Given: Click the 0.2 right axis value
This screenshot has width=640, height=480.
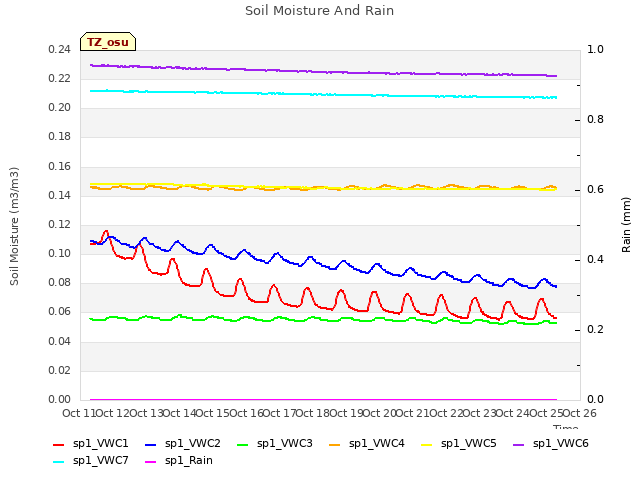Looking at the screenshot, I should tap(595, 330).
